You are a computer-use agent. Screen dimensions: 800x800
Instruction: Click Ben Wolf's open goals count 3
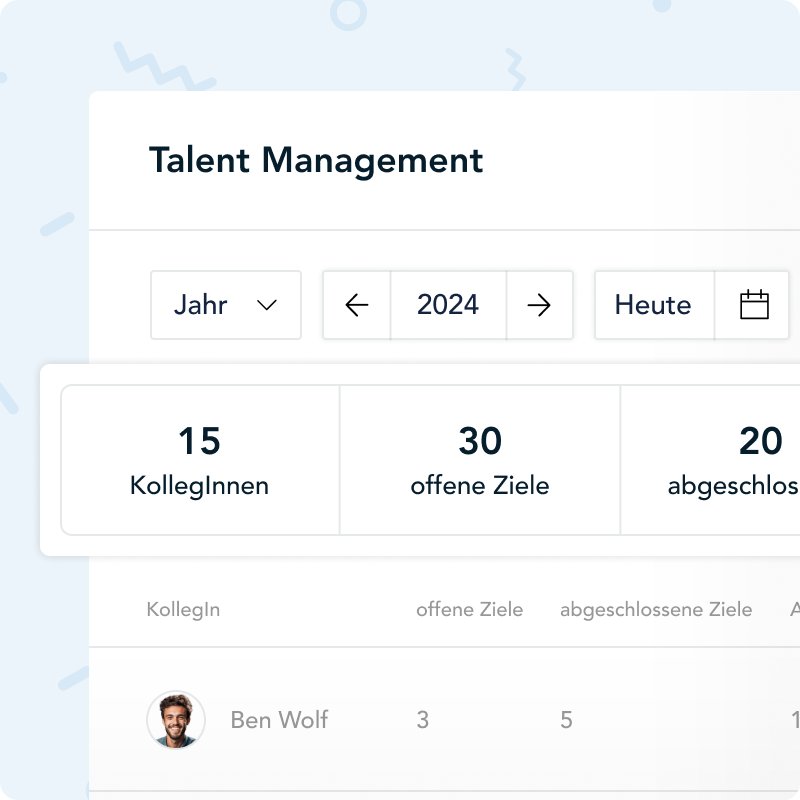[x=422, y=720]
